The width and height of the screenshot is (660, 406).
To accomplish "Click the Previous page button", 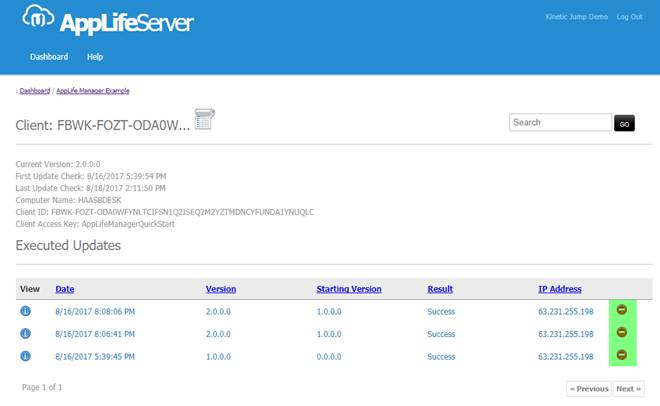I will pos(589,389).
